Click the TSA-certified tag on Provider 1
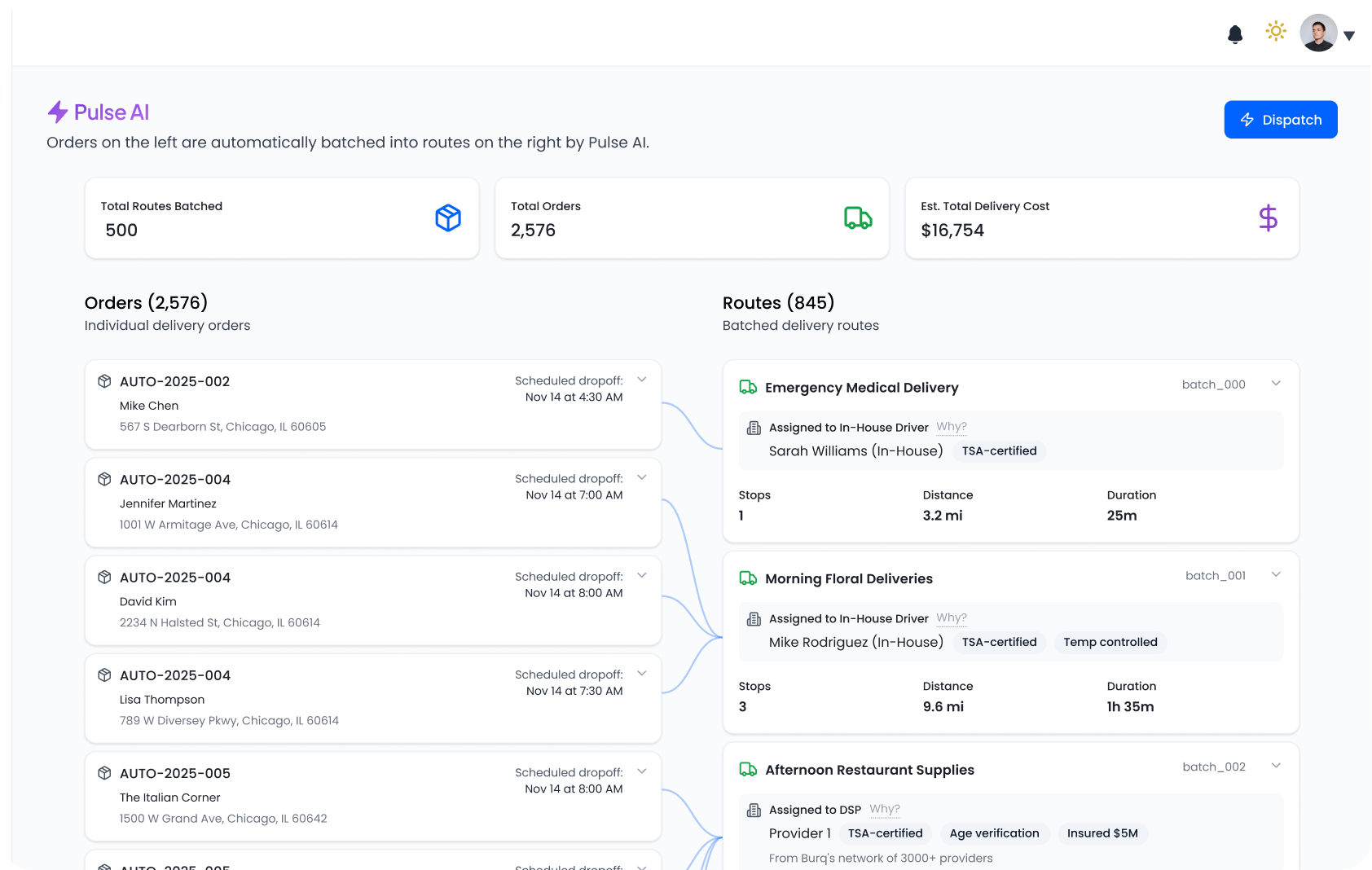Image resolution: width=1372 pixels, height=870 pixels. (885, 833)
